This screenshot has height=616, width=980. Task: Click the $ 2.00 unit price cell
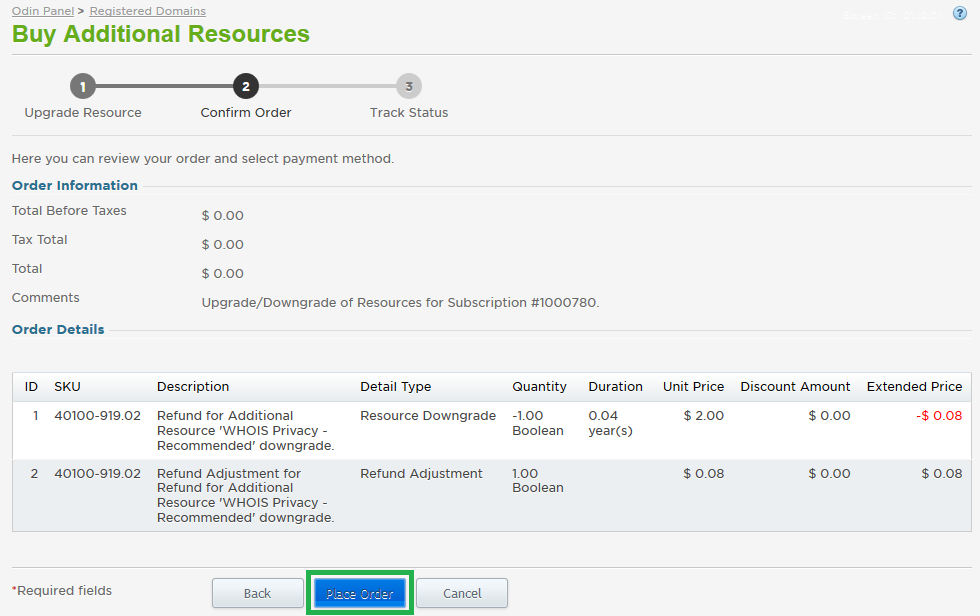pyautogui.click(x=704, y=415)
